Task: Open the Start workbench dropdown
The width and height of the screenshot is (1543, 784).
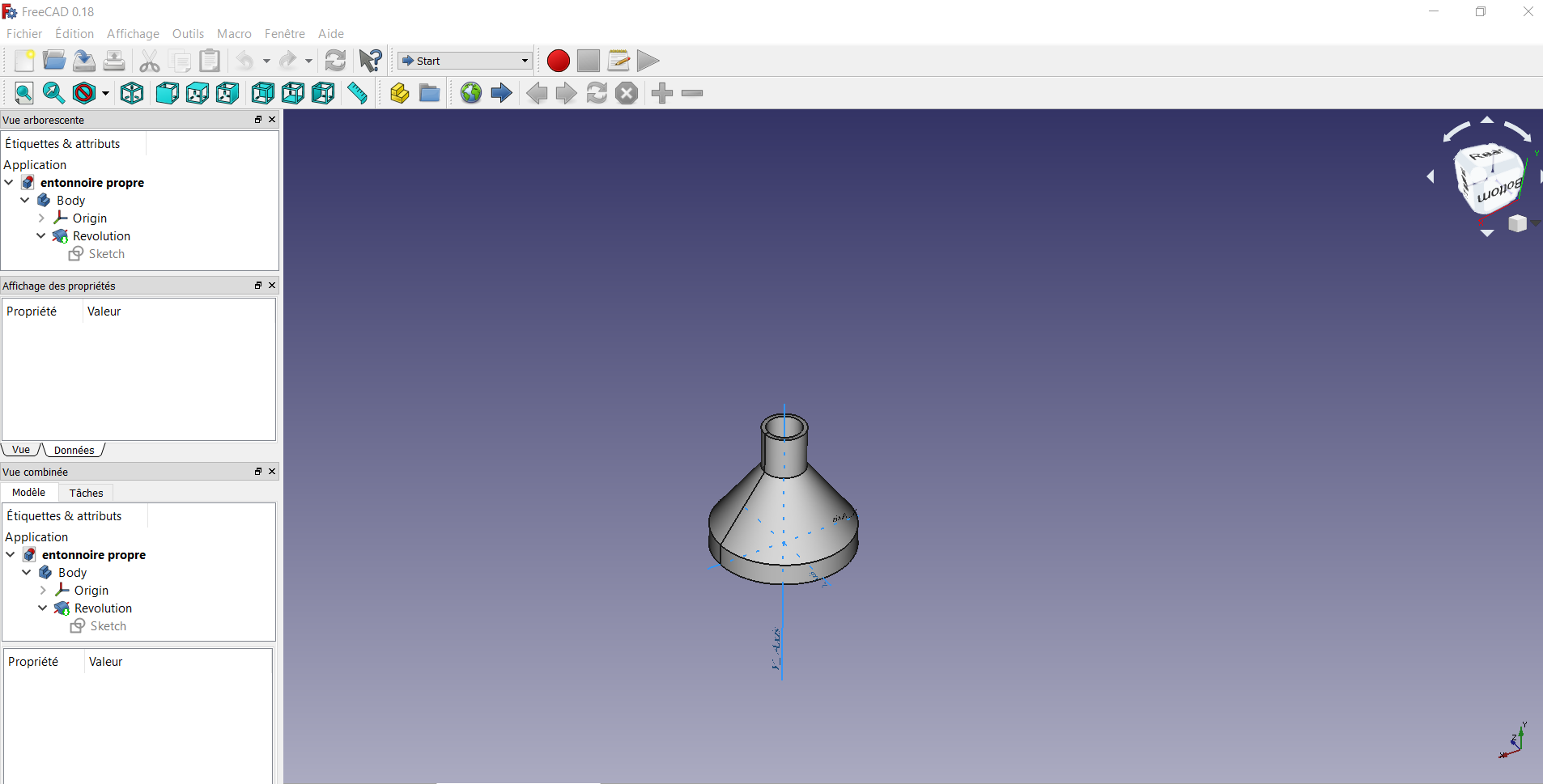Action: pyautogui.click(x=465, y=61)
